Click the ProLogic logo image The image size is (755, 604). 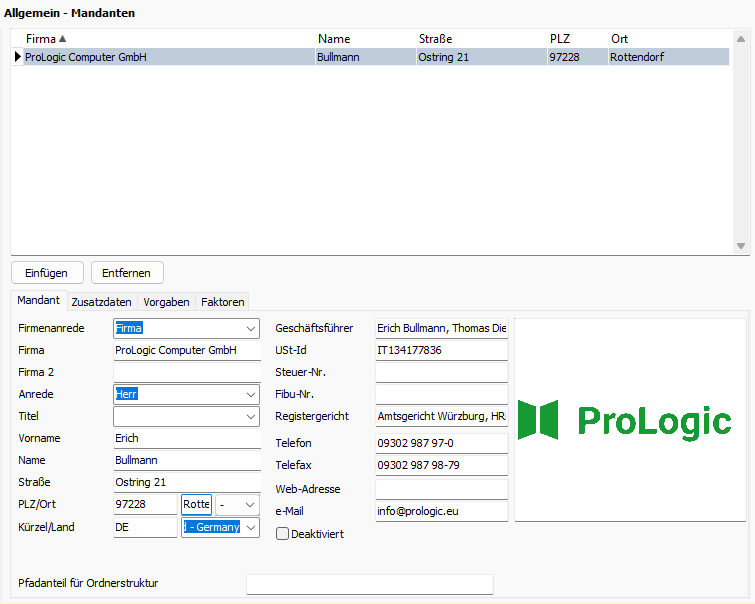click(x=630, y=420)
